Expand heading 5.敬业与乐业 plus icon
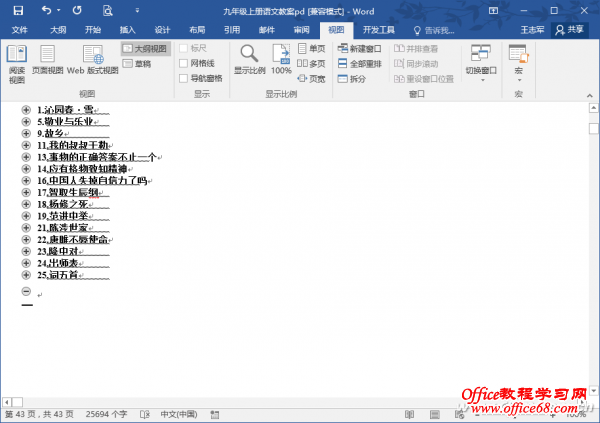Viewport: 600px width, 423px height. point(26,122)
